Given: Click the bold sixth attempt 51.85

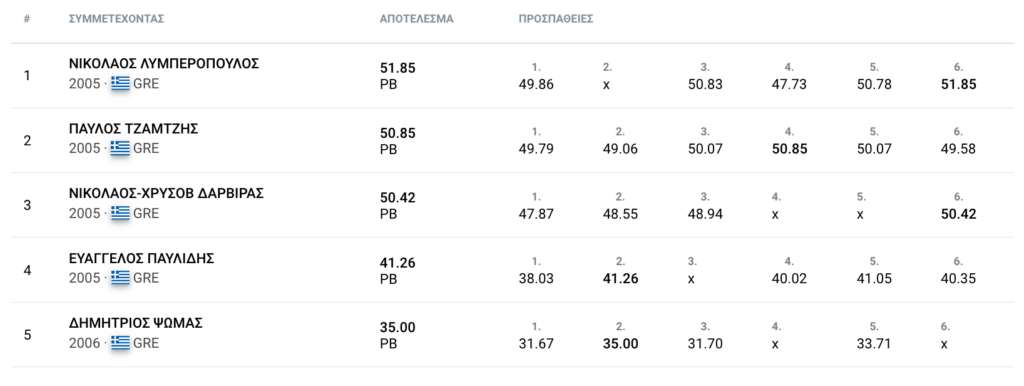Looking at the screenshot, I should coord(958,84).
